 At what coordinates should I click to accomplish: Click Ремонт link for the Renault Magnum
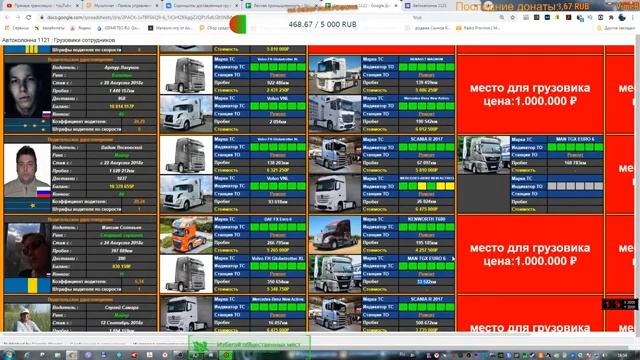coord(427,75)
